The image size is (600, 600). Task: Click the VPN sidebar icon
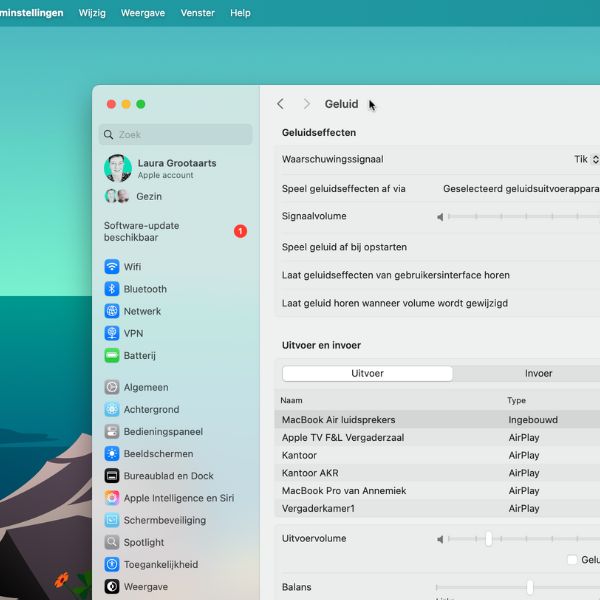point(112,333)
